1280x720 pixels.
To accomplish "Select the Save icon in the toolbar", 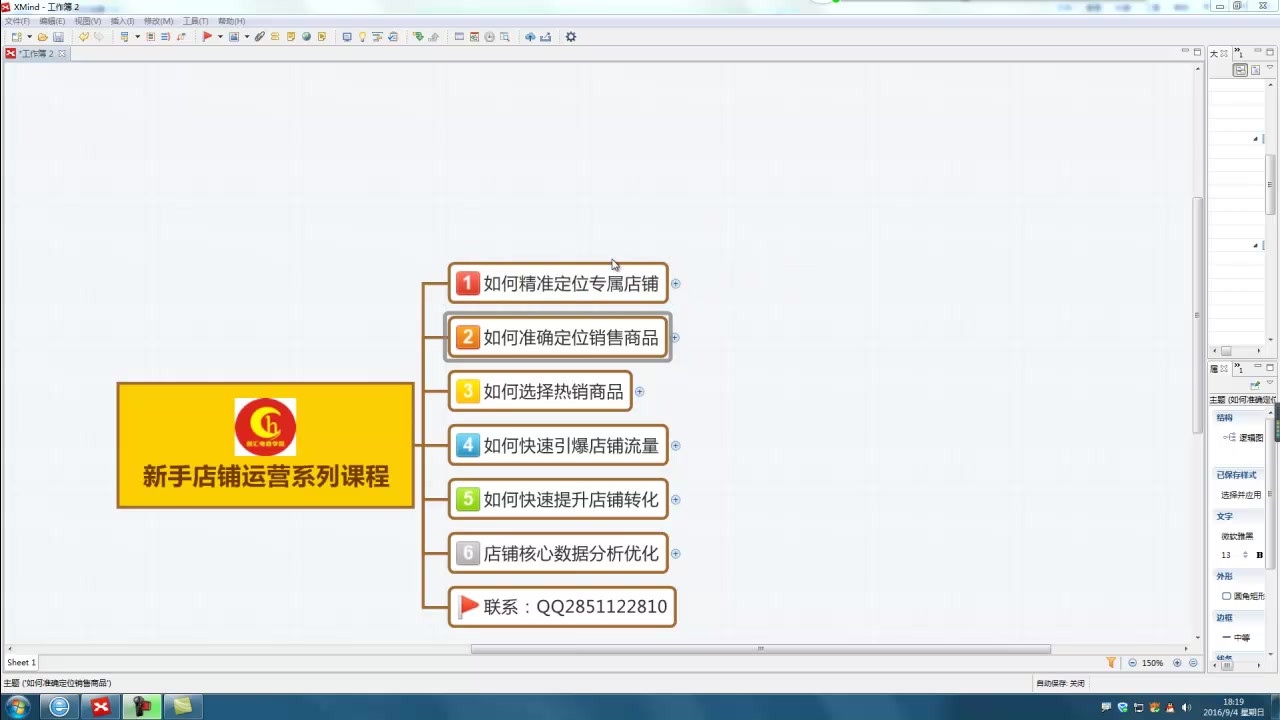I will 59,36.
